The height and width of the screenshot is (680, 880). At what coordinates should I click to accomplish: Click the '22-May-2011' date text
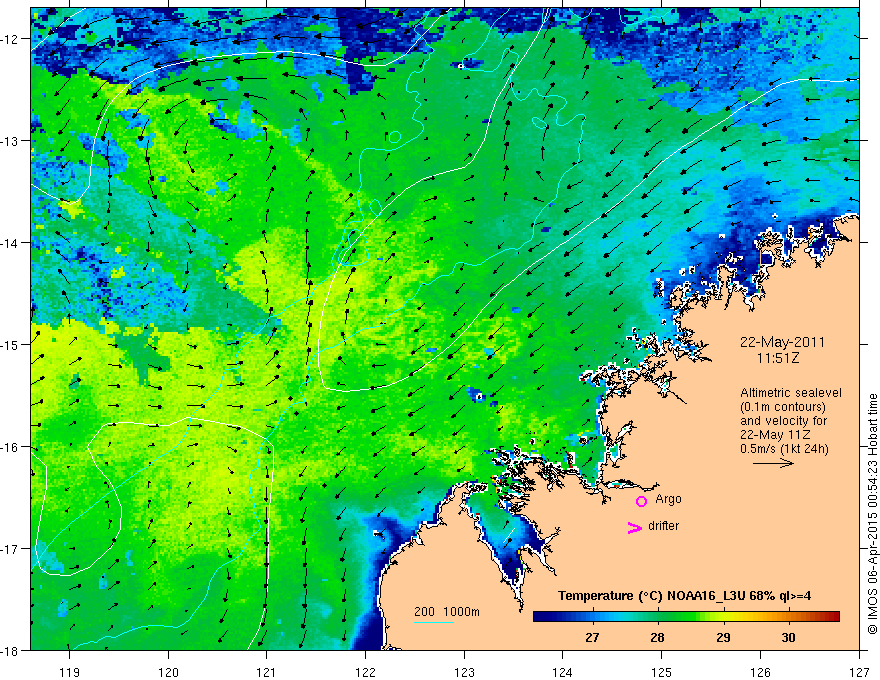[782, 342]
